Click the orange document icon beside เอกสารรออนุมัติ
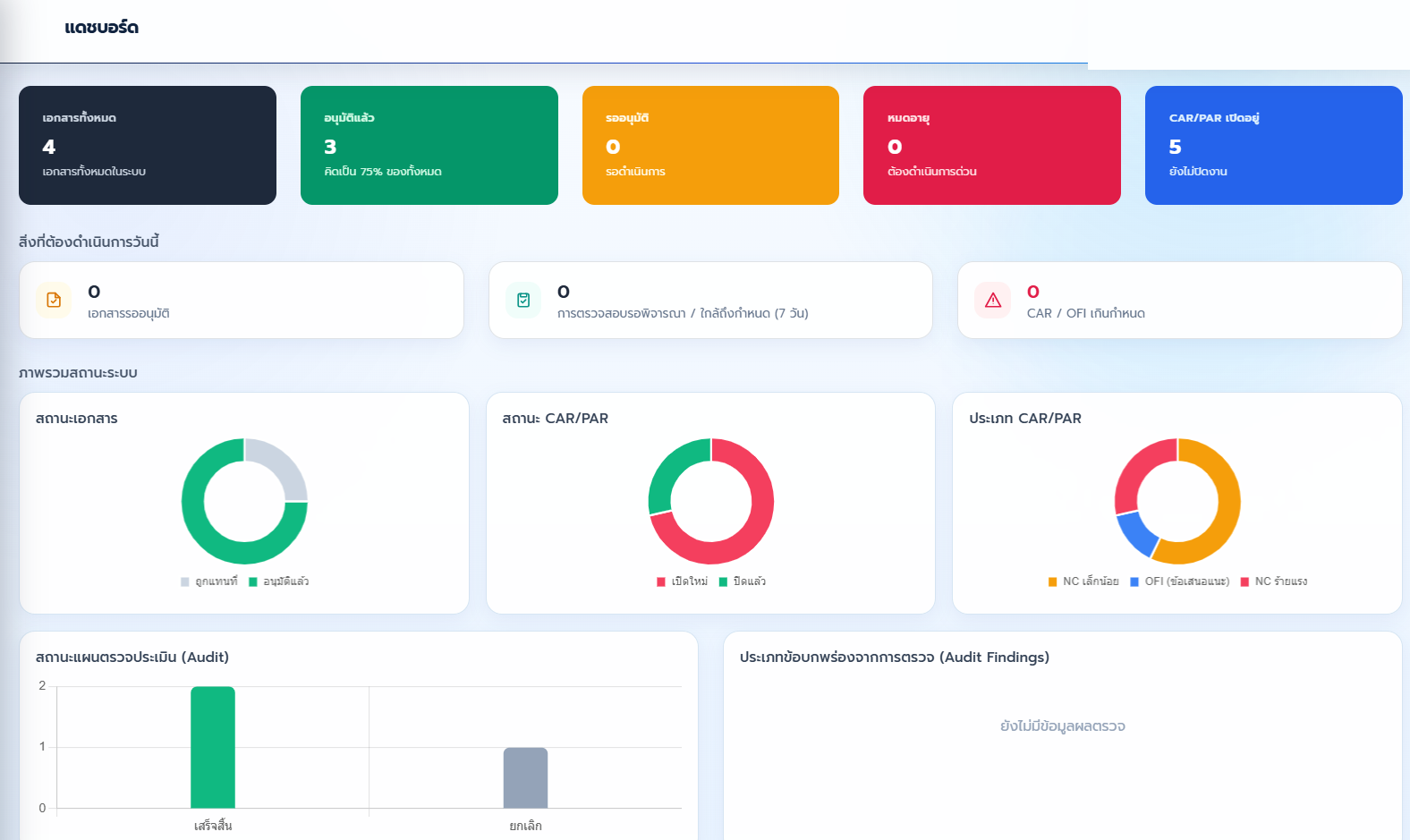The width and height of the screenshot is (1410, 840). 54,300
